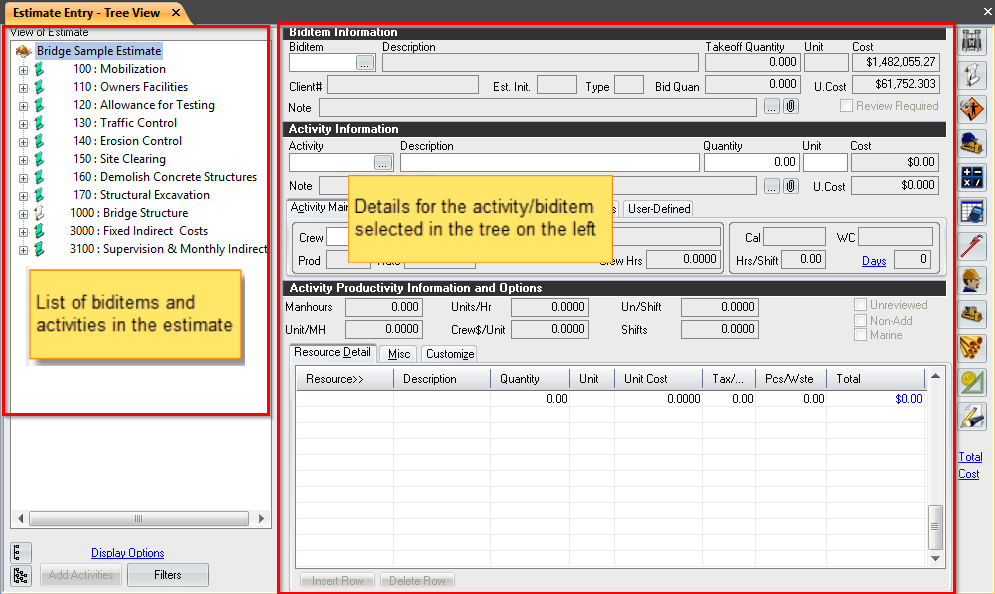
Task: Check the Unreviewed checkbox
Action: [x=861, y=306]
